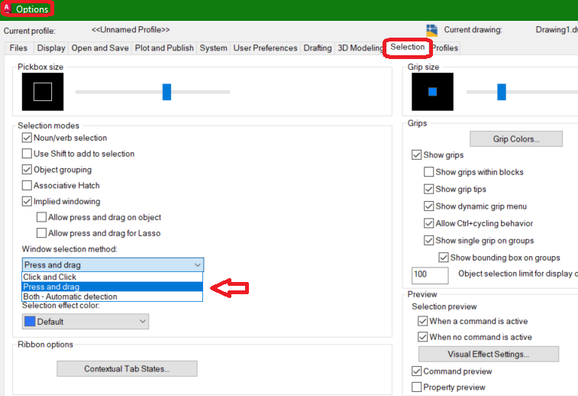Click the grip size preview box
This screenshot has height=396, width=578.
pos(432,91)
